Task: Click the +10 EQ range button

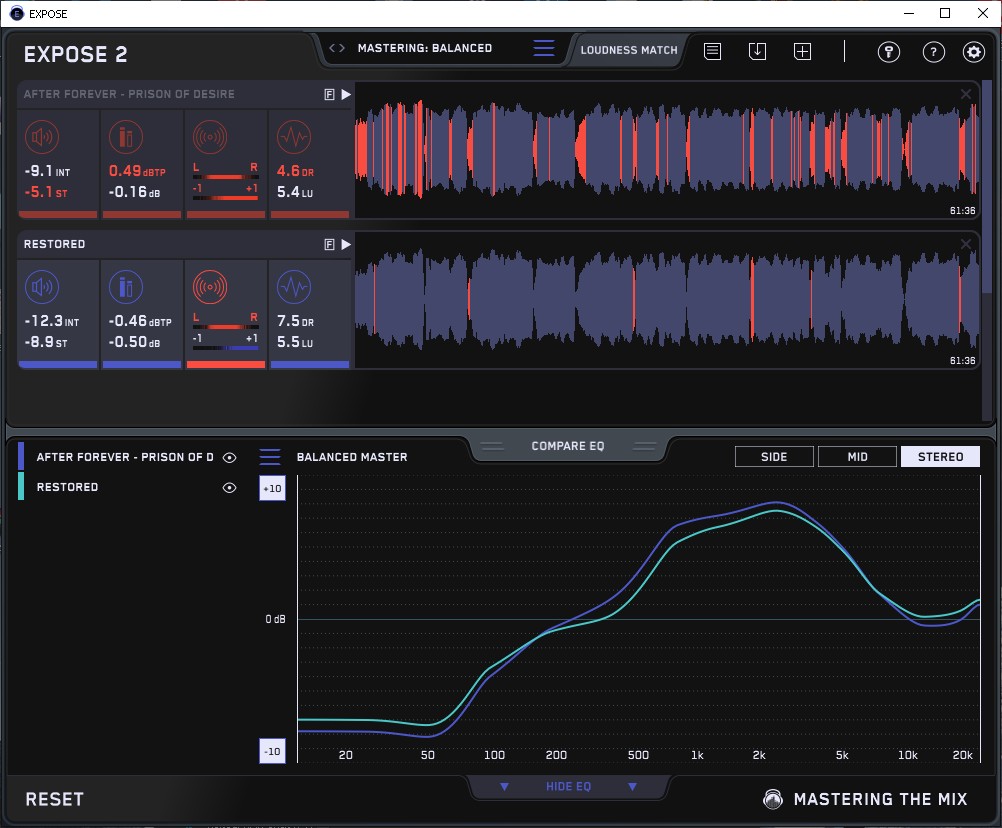Action: (x=272, y=487)
